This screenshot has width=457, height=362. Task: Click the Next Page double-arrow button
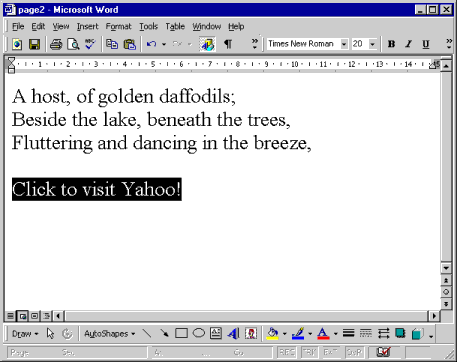[x=446, y=304]
